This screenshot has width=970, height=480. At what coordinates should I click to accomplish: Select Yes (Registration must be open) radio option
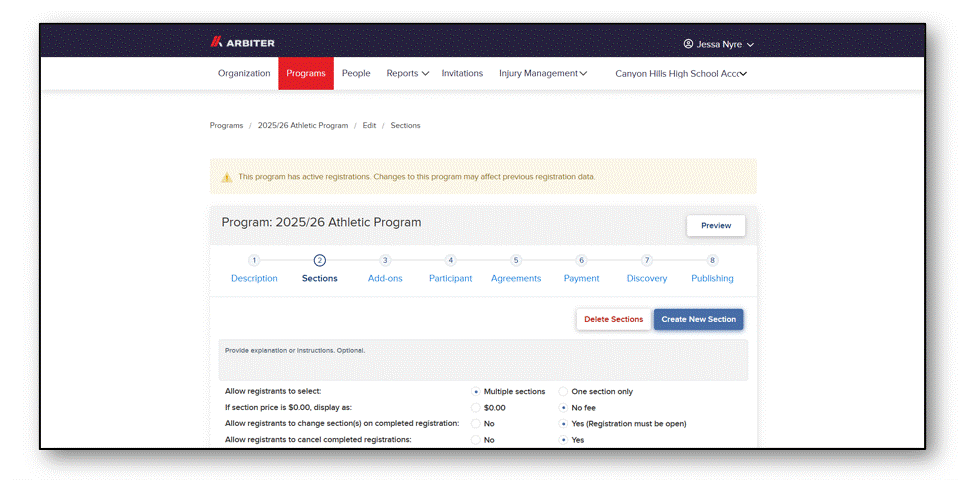563,424
